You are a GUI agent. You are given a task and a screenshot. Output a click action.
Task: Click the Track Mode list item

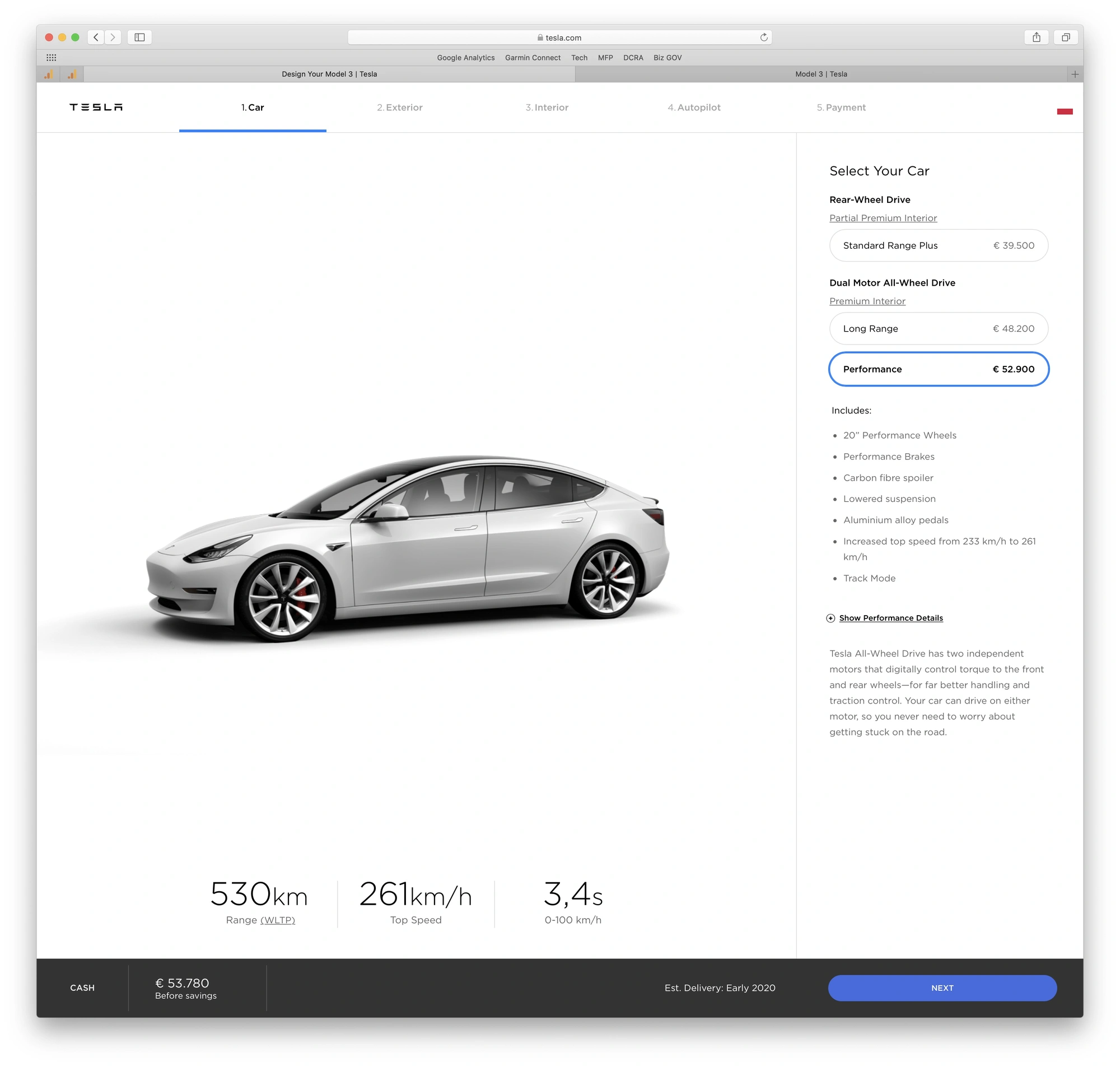869,579
